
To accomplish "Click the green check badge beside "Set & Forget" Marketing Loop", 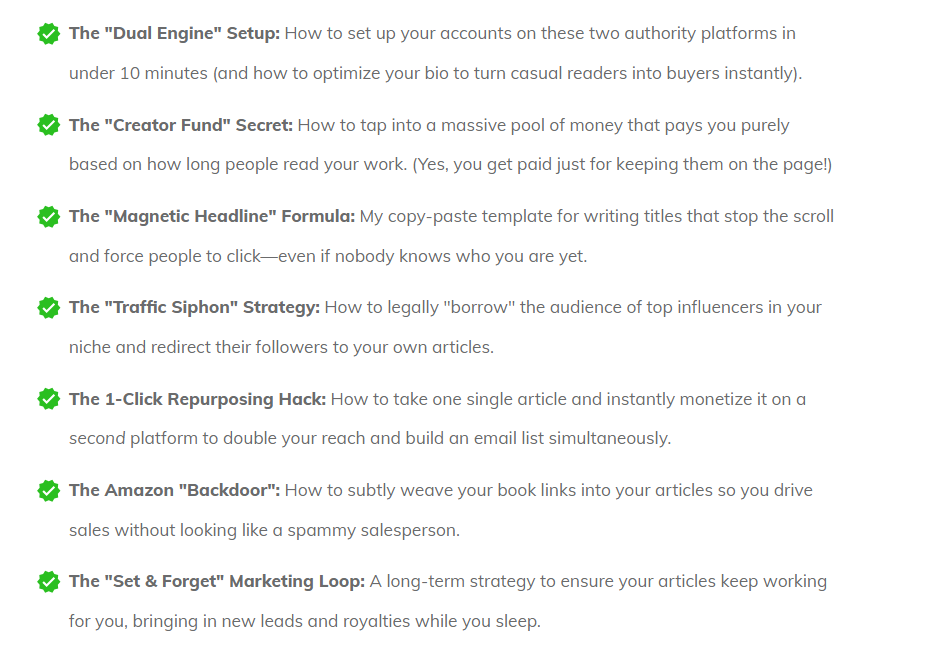I will (48, 582).
